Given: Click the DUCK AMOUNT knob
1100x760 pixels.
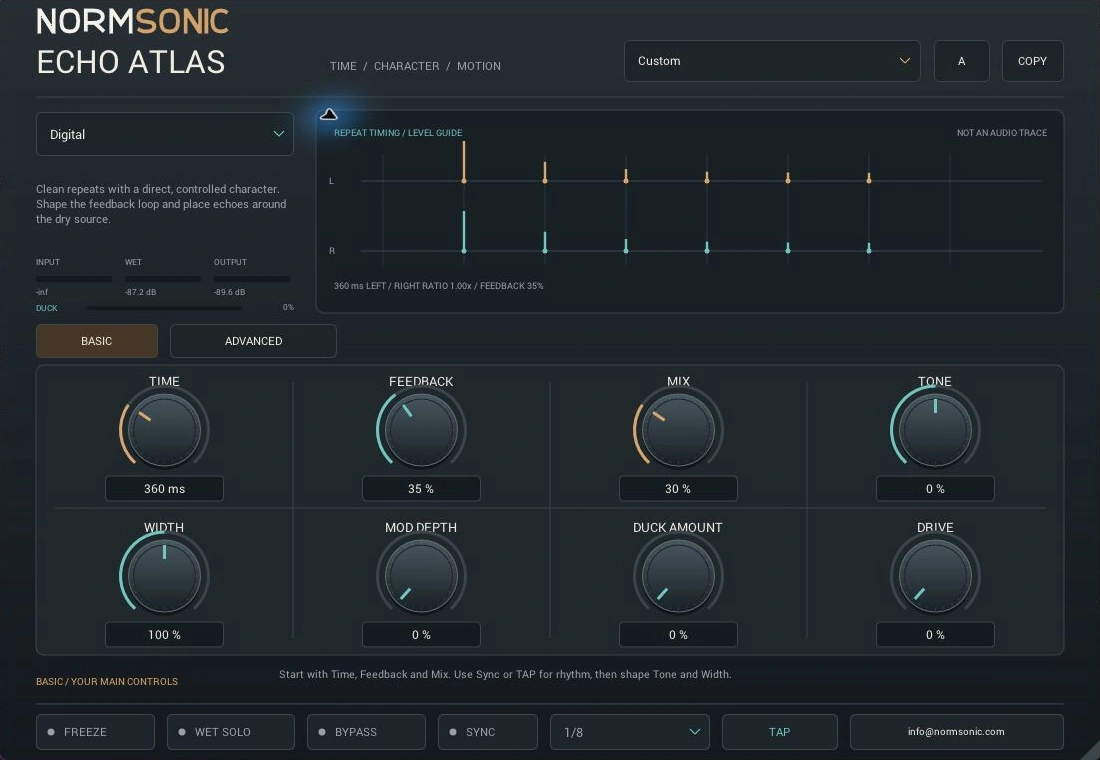Looking at the screenshot, I should 678,575.
